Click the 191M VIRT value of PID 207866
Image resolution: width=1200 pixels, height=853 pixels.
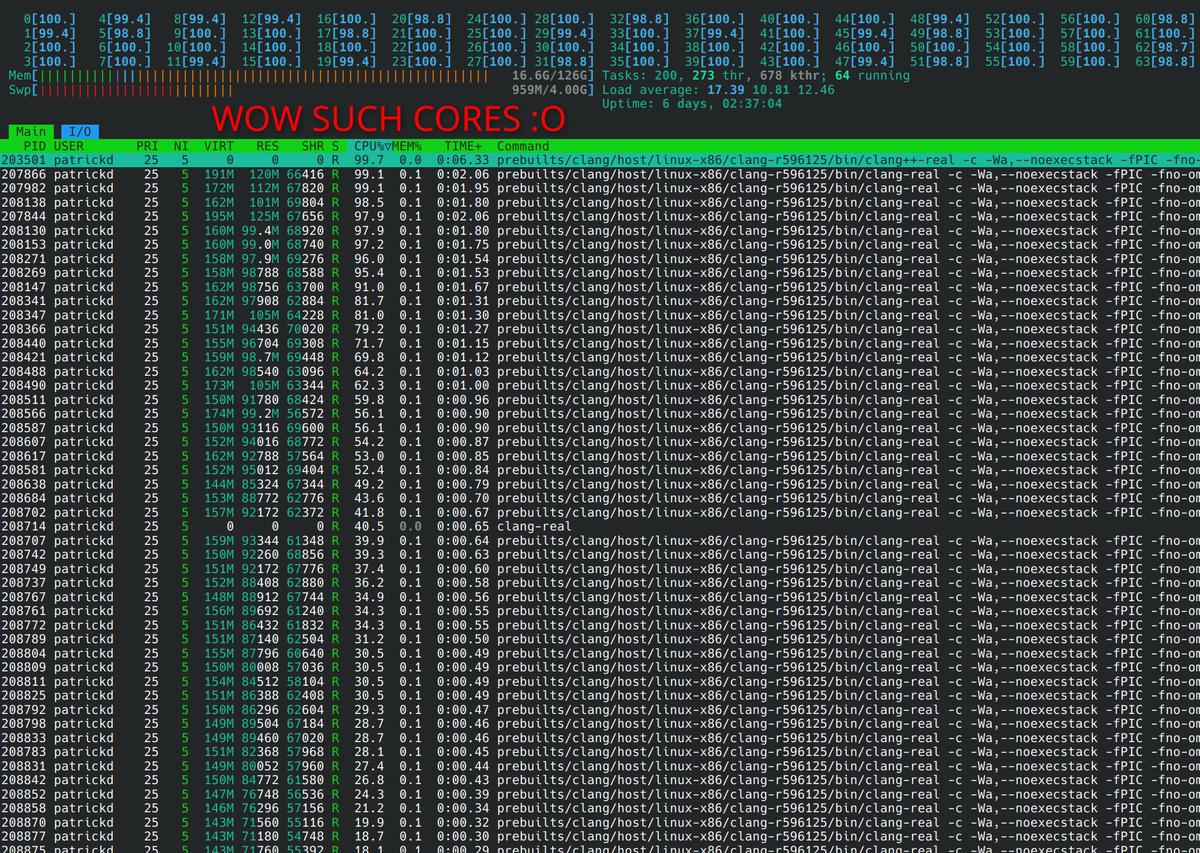[219, 174]
